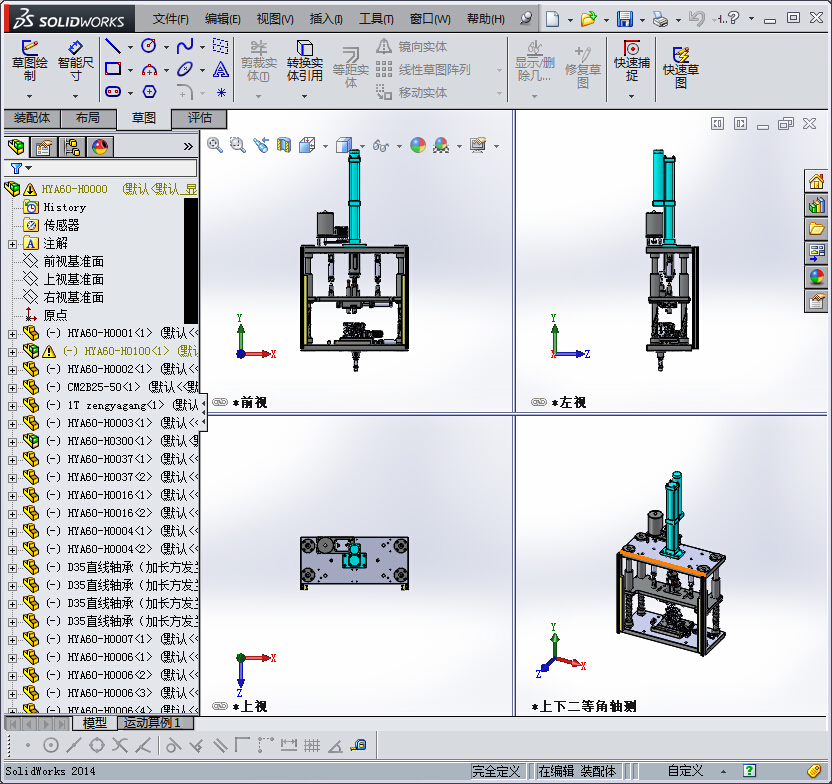Click the Section View icon in view toolbar
Screen dimensions: 832x784
[x=284, y=145]
